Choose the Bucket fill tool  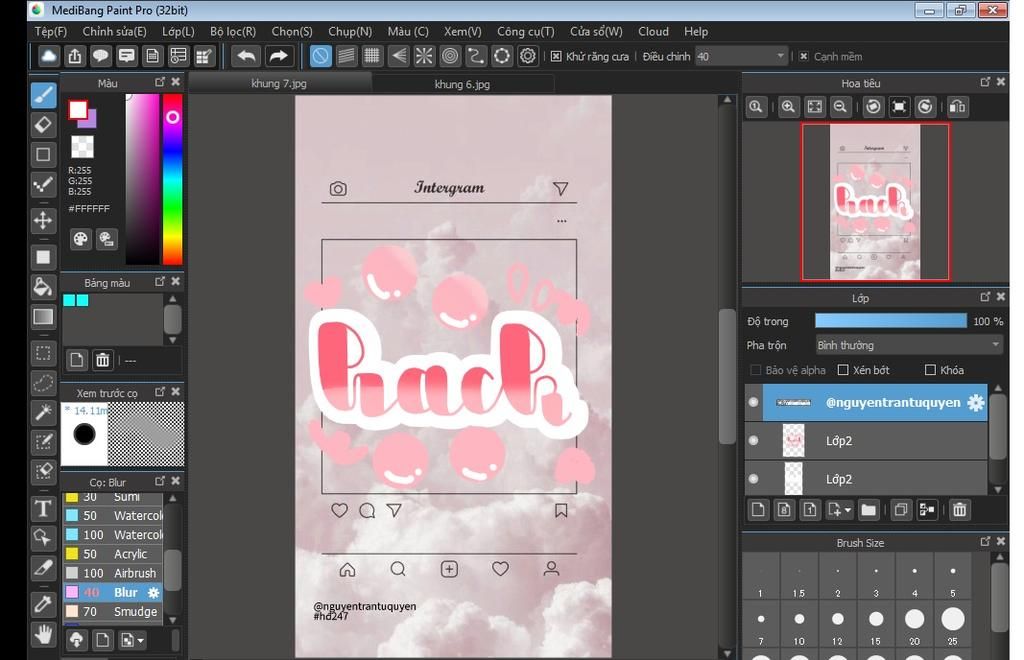pos(43,287)
